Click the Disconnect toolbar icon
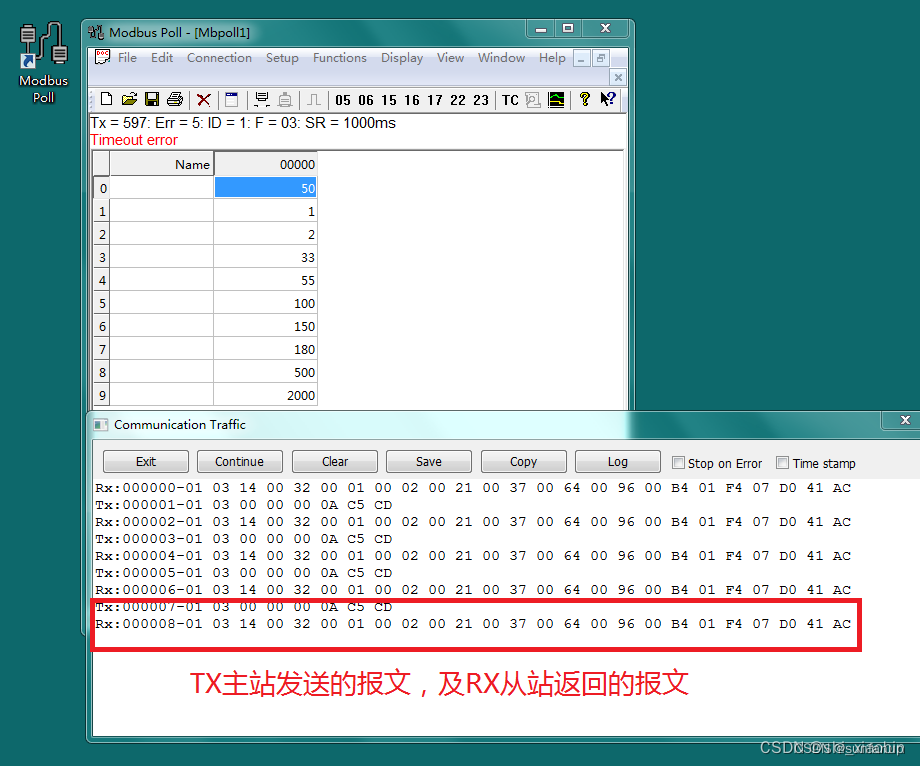Viewport: 920px width, 766px height. click(285, 100)
